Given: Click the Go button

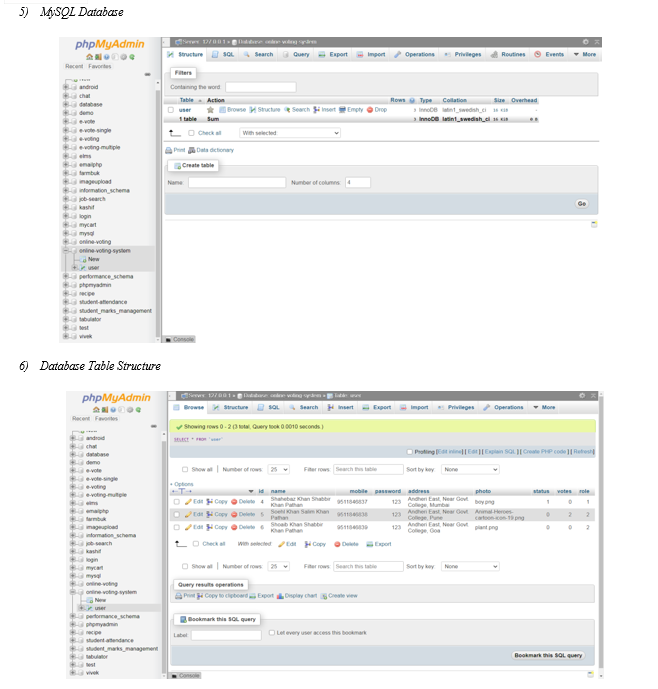Looking at the screenshot, I should click(581, 203).
